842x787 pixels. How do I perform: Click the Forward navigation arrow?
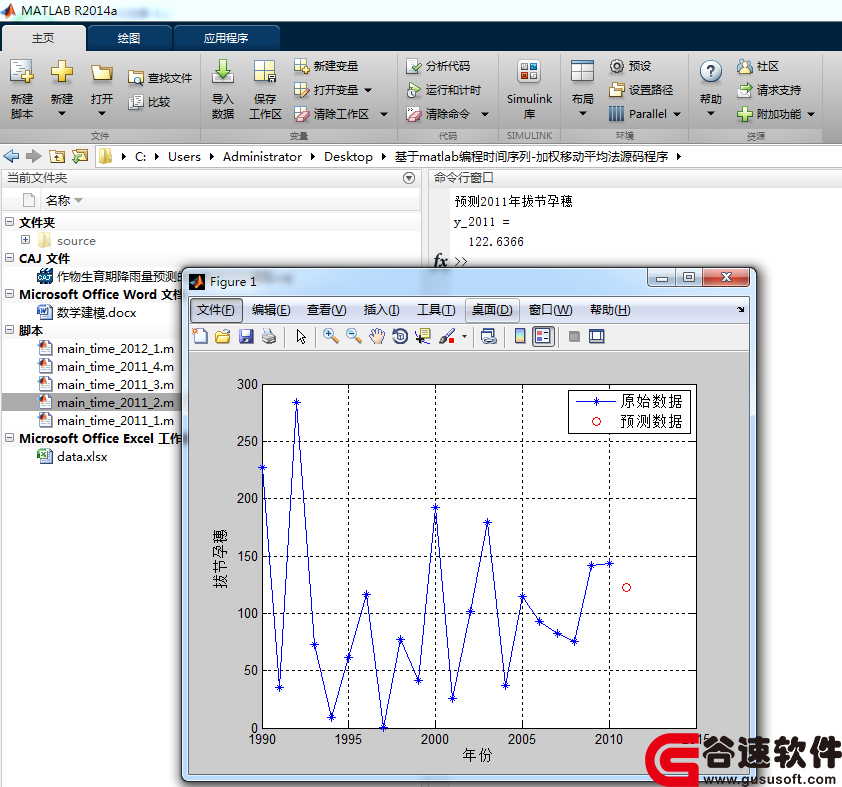(34, 156)
